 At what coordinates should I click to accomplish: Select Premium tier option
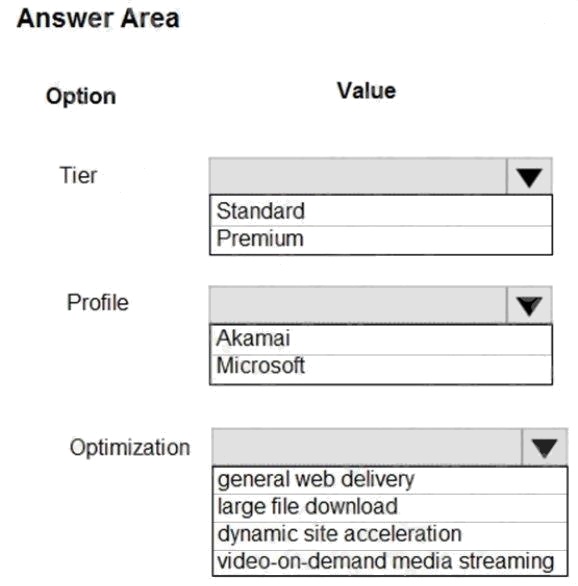click(x=381, y=240)
